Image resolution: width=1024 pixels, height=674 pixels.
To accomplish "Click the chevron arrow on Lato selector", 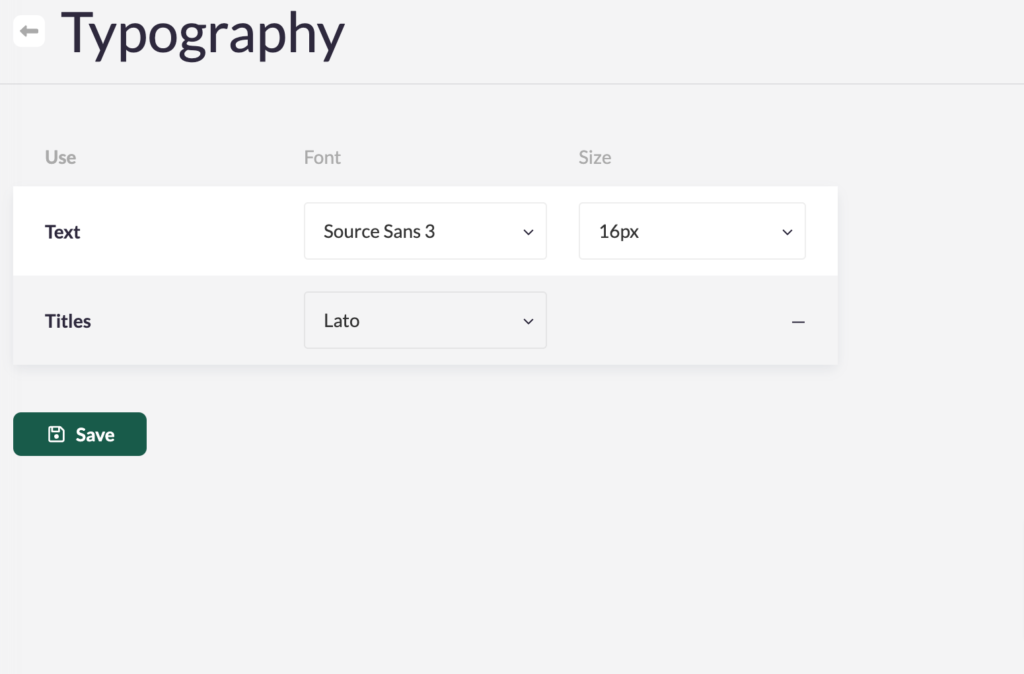I will tap(528, 322).
